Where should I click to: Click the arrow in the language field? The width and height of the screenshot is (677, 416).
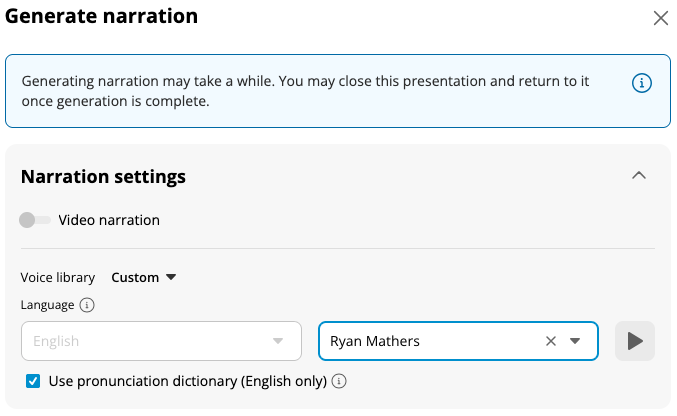pyautogui.click(x=278, y=341)
